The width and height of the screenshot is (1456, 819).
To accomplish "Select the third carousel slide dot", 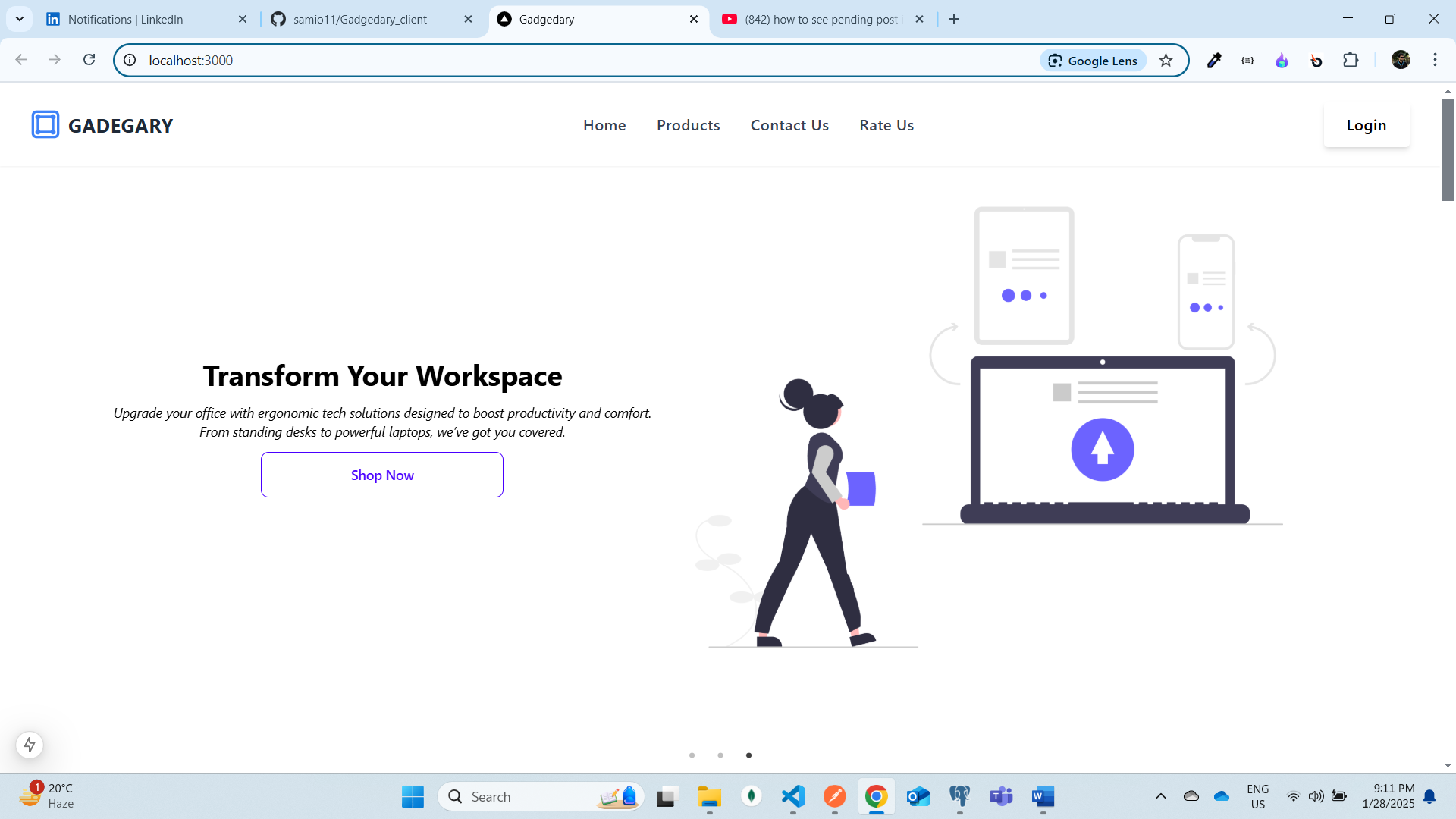I will click(x=748, y=755).
